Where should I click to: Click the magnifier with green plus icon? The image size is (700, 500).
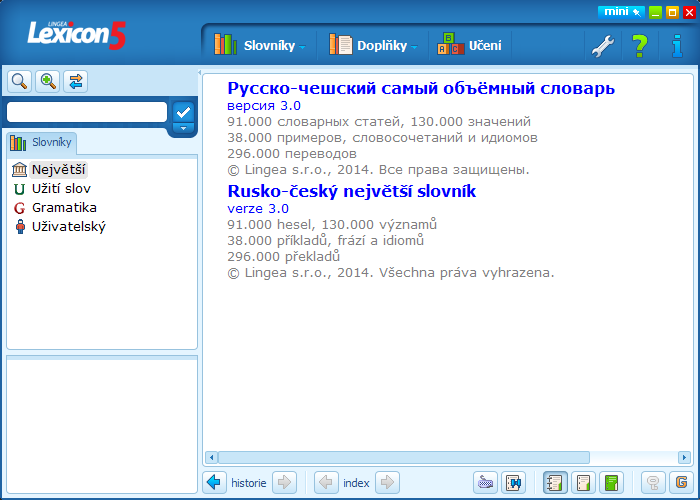pos(47,81)
